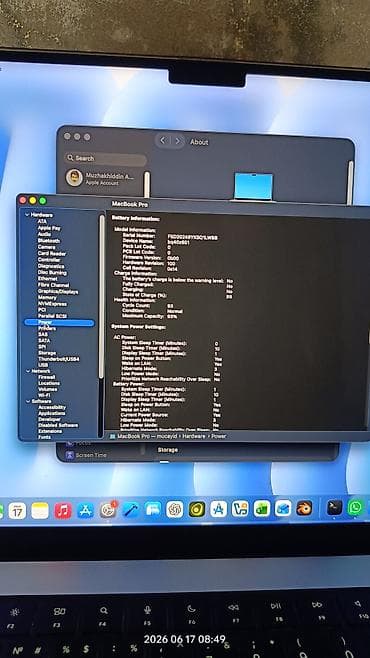Select Locations under Network
The image size is (370, 658).
pos(49,383)
